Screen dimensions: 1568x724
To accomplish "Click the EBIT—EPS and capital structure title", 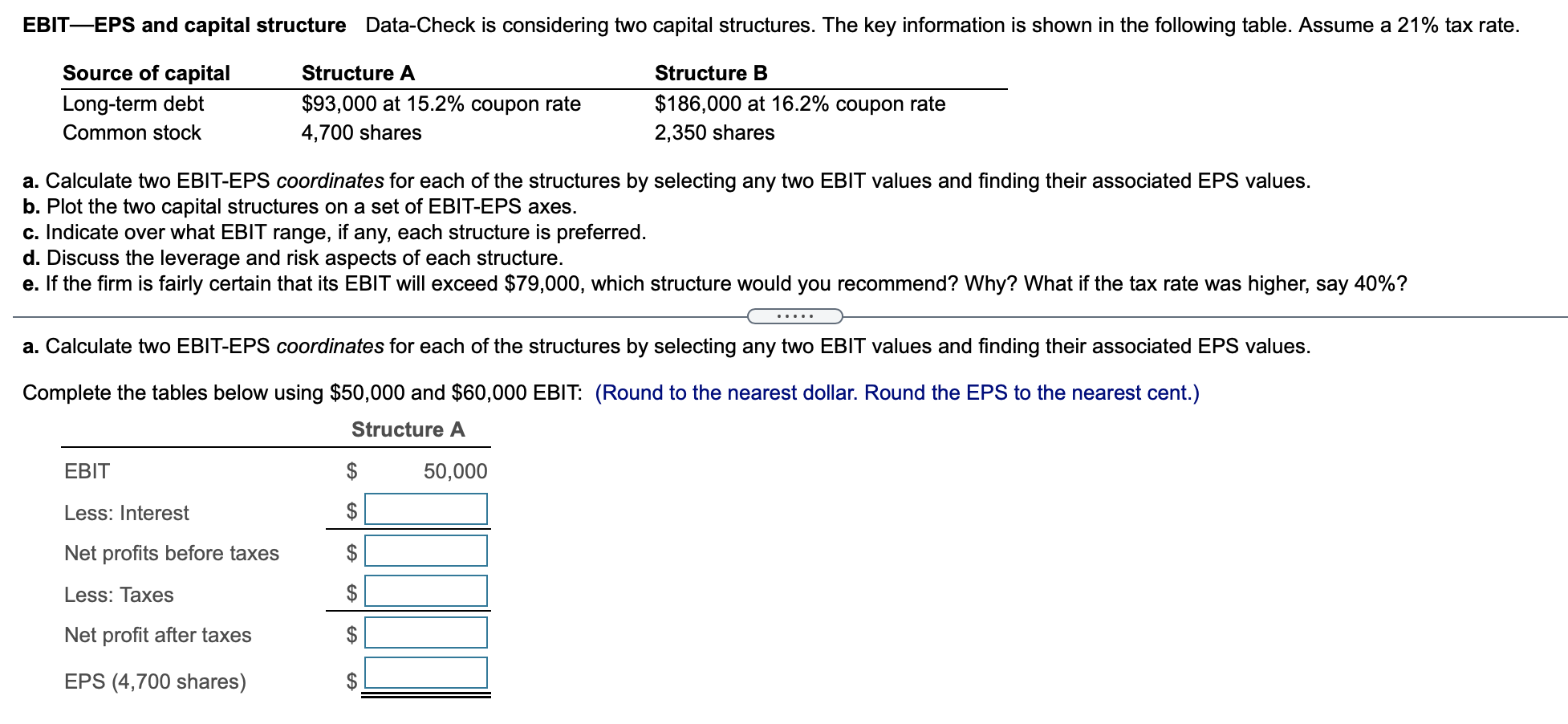I will tap(185, 25).
